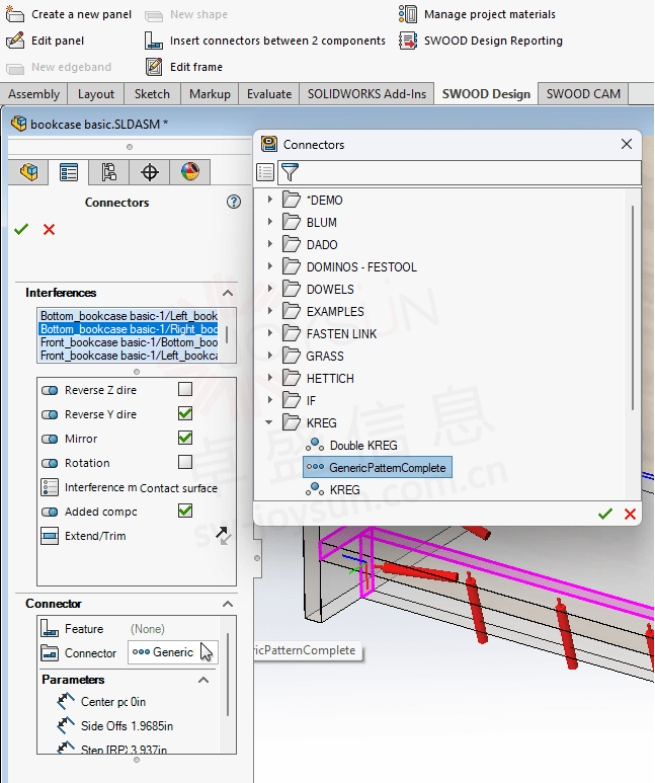This screenshot has width=655, height=783.
Task: Select the Double KREG connector
Action: click(352, 445)
